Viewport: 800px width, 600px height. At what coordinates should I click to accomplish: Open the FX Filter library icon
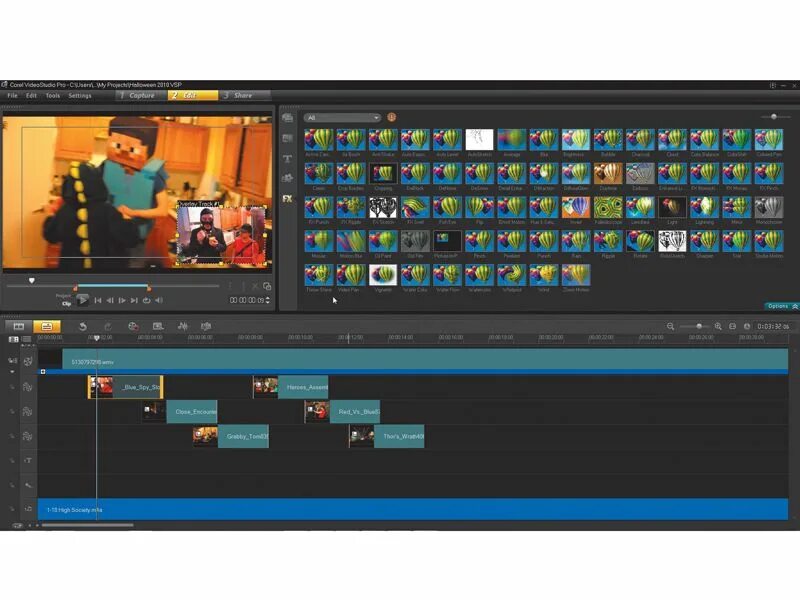pyautogui.click(x=287, y=198)
